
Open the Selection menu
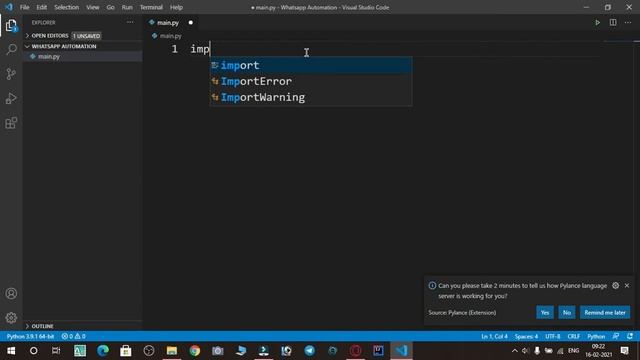[x=67, y=7]
